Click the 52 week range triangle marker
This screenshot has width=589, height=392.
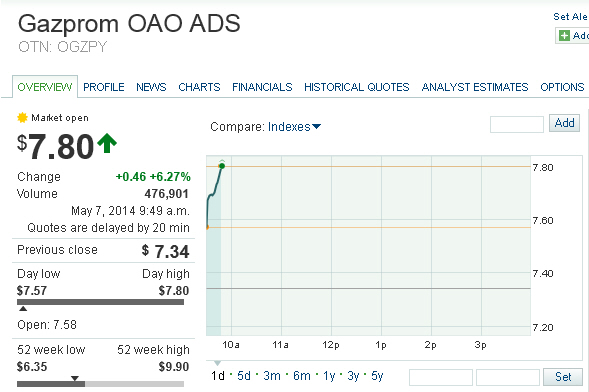pos(75,378)
